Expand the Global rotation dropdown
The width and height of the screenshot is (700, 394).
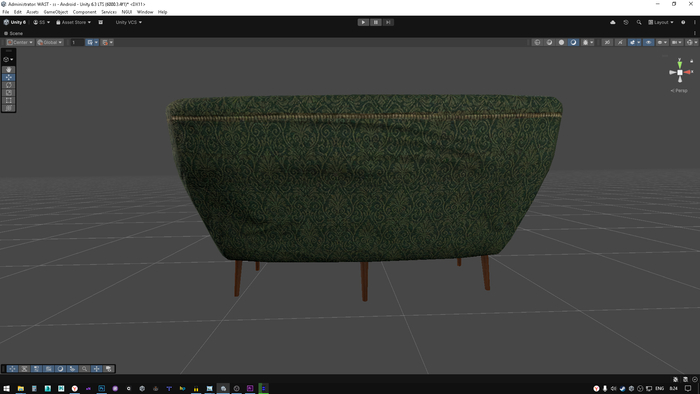pyautogui.click(x=50, y=42)
